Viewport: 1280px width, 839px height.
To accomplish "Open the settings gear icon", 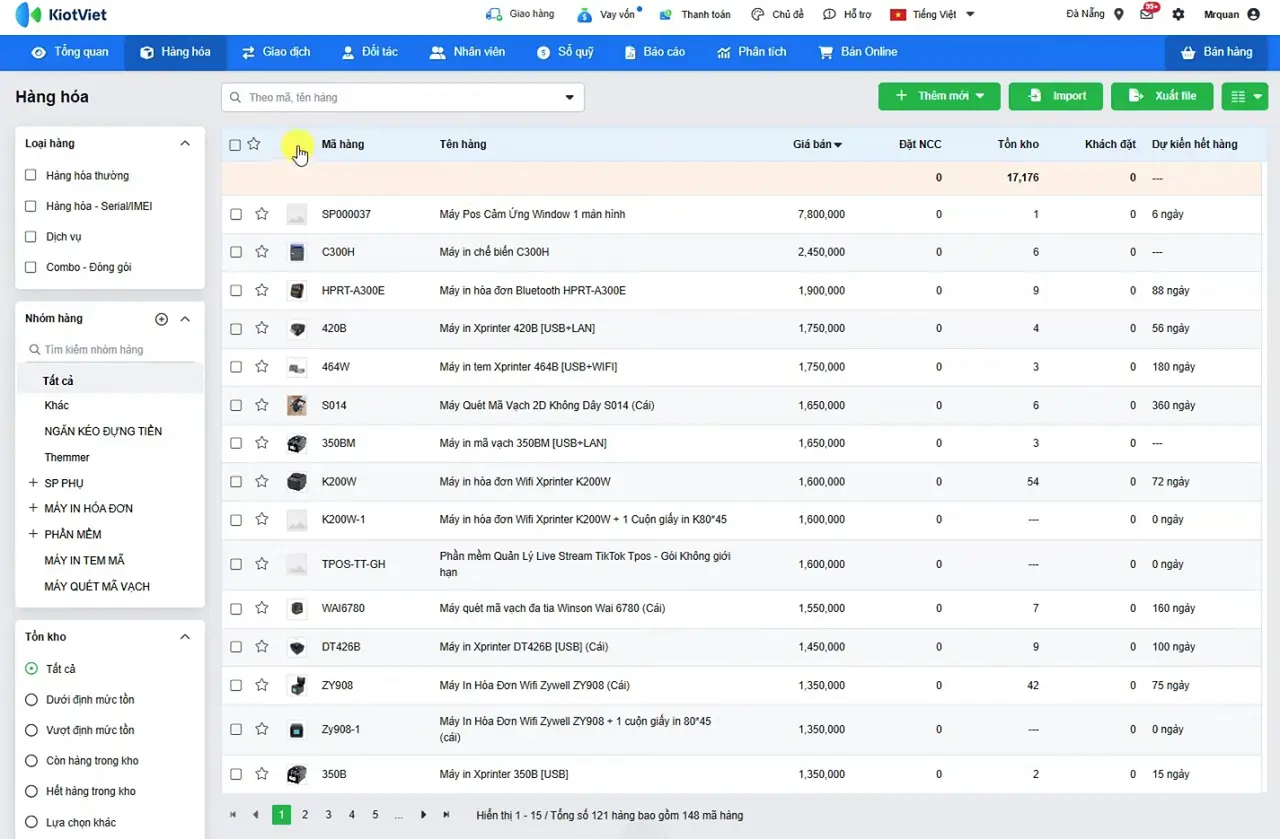I will (1178, 15).
